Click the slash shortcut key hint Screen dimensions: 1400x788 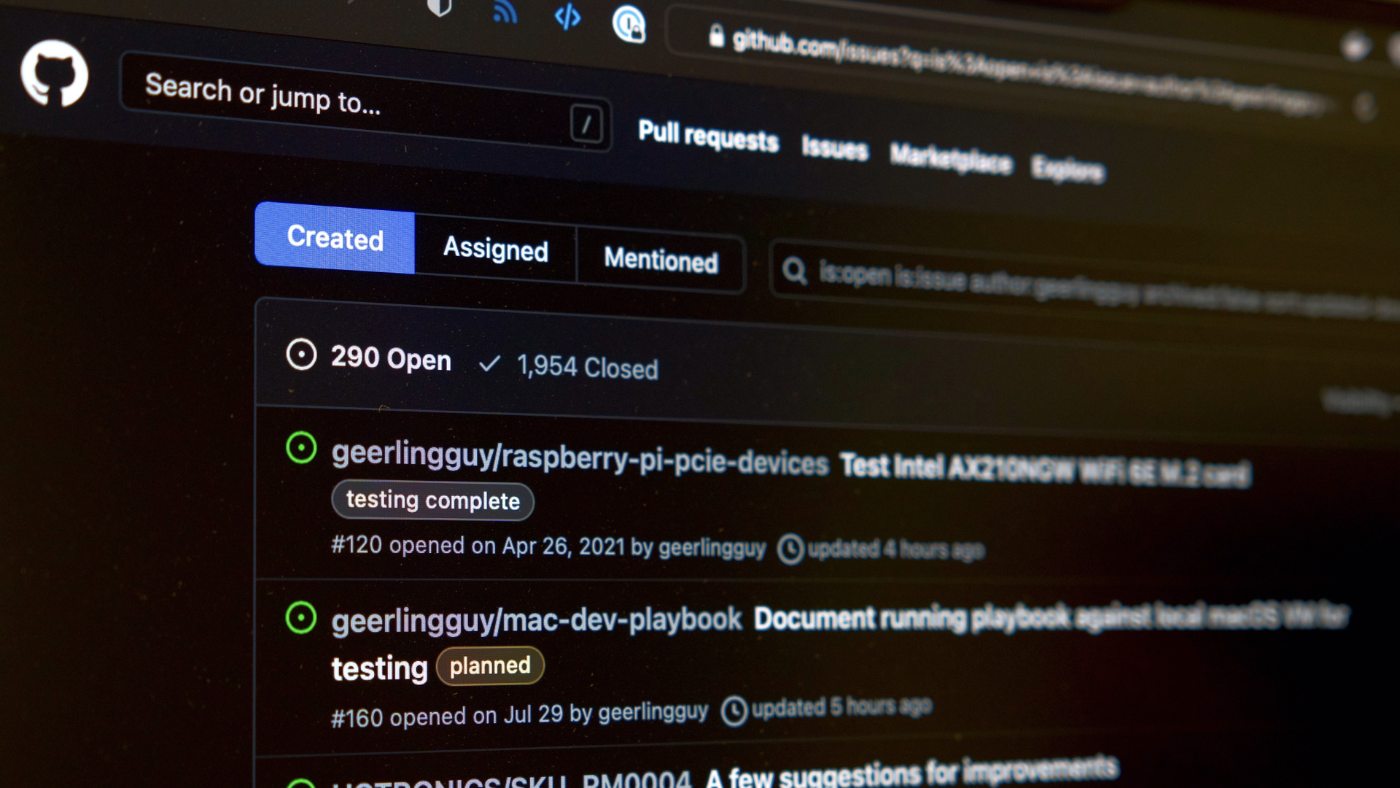[x=586, y=125]
